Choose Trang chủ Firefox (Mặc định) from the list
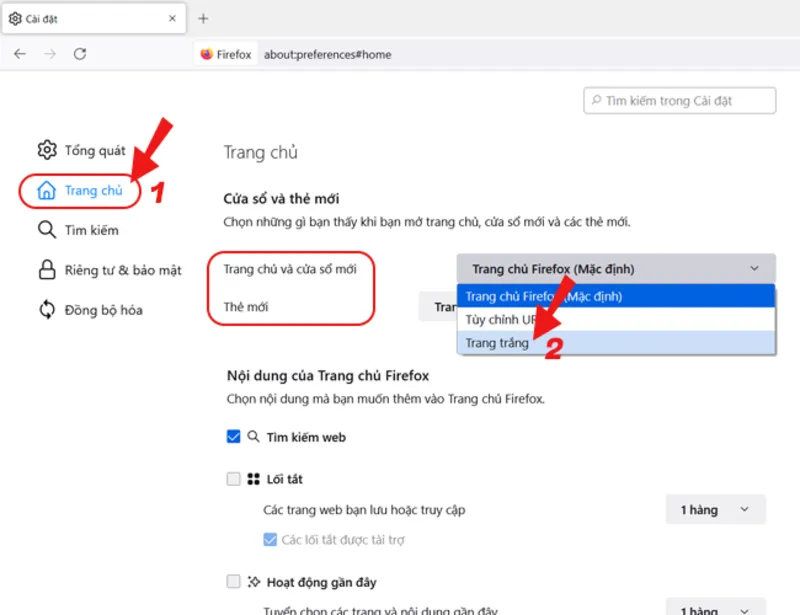The height and width of the screenshot is (615, 800). pyautogui.click(x=616, y=296)
